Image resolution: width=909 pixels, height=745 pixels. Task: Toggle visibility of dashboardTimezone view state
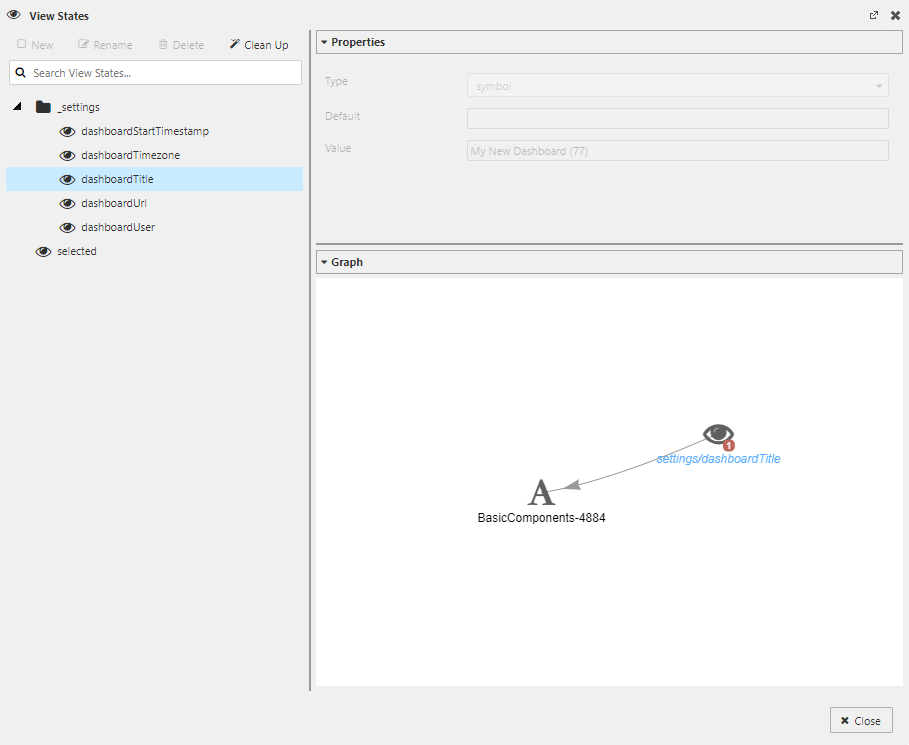[67, 155]
